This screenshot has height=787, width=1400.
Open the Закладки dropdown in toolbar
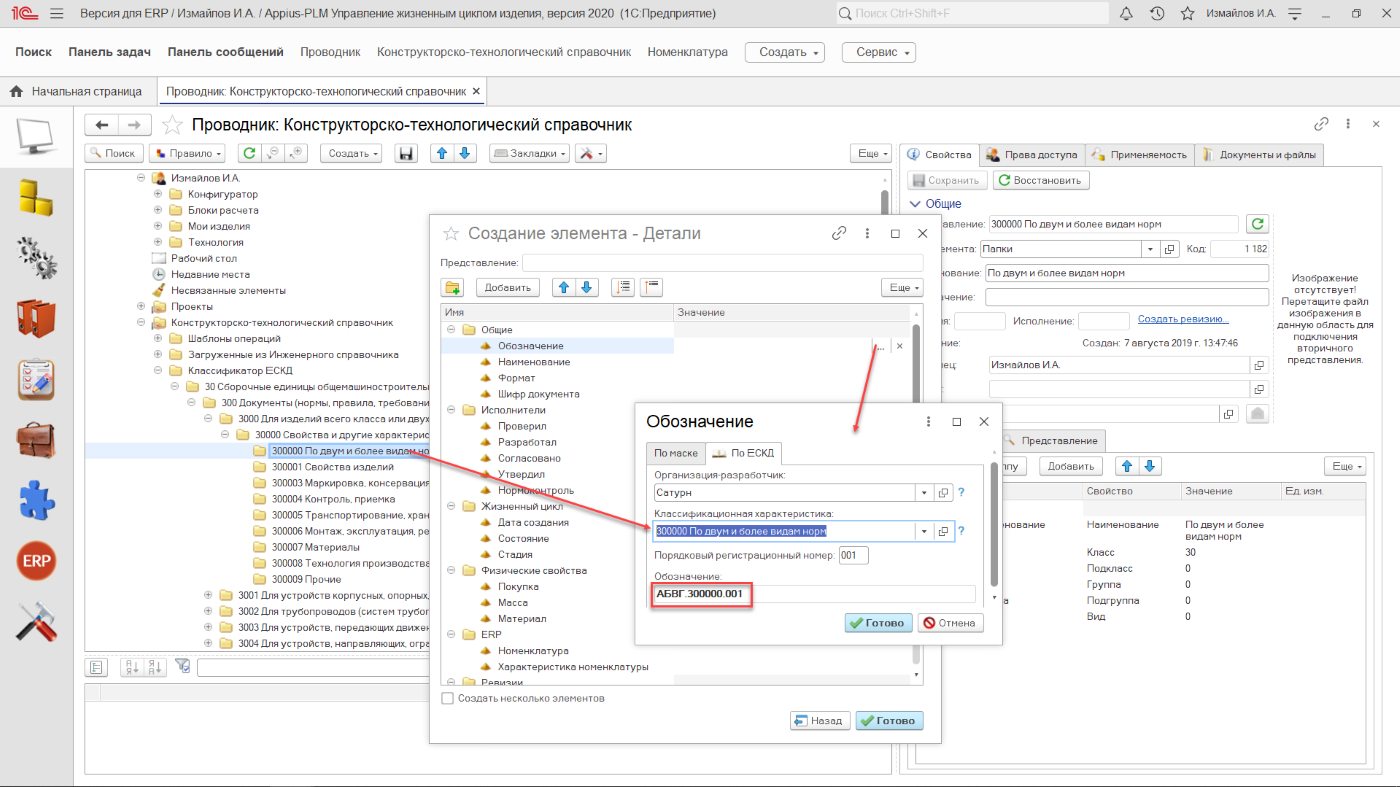[x=529, y=153]
